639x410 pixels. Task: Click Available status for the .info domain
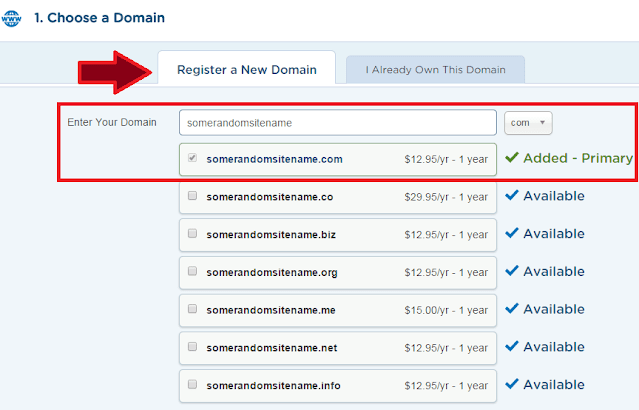pyautogui.click(x=554, y=385)
